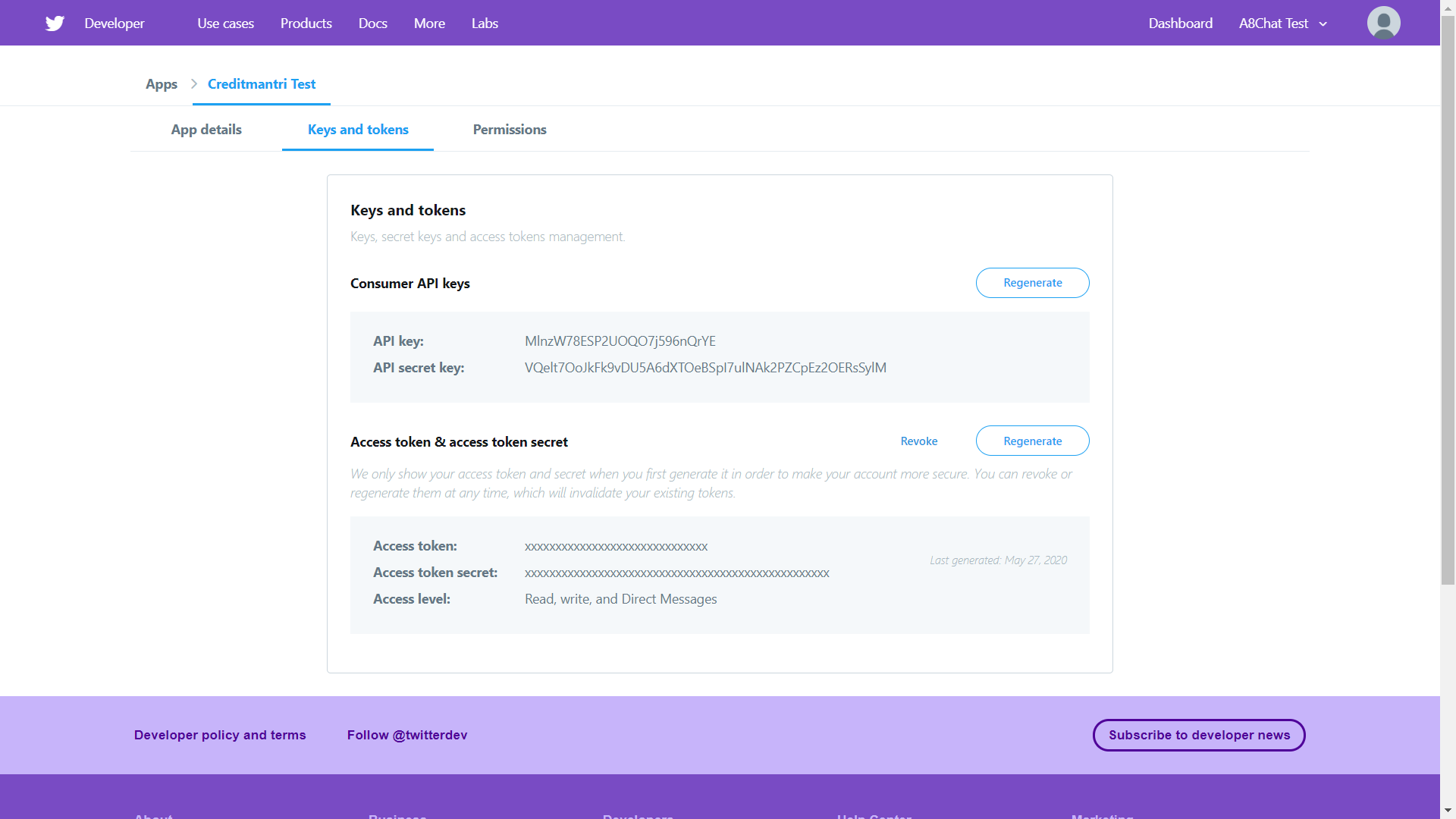The width and height of the screenshot is (1456, 819).
Task: Click the scrollbar up arrow
Action: point(1448,8)
